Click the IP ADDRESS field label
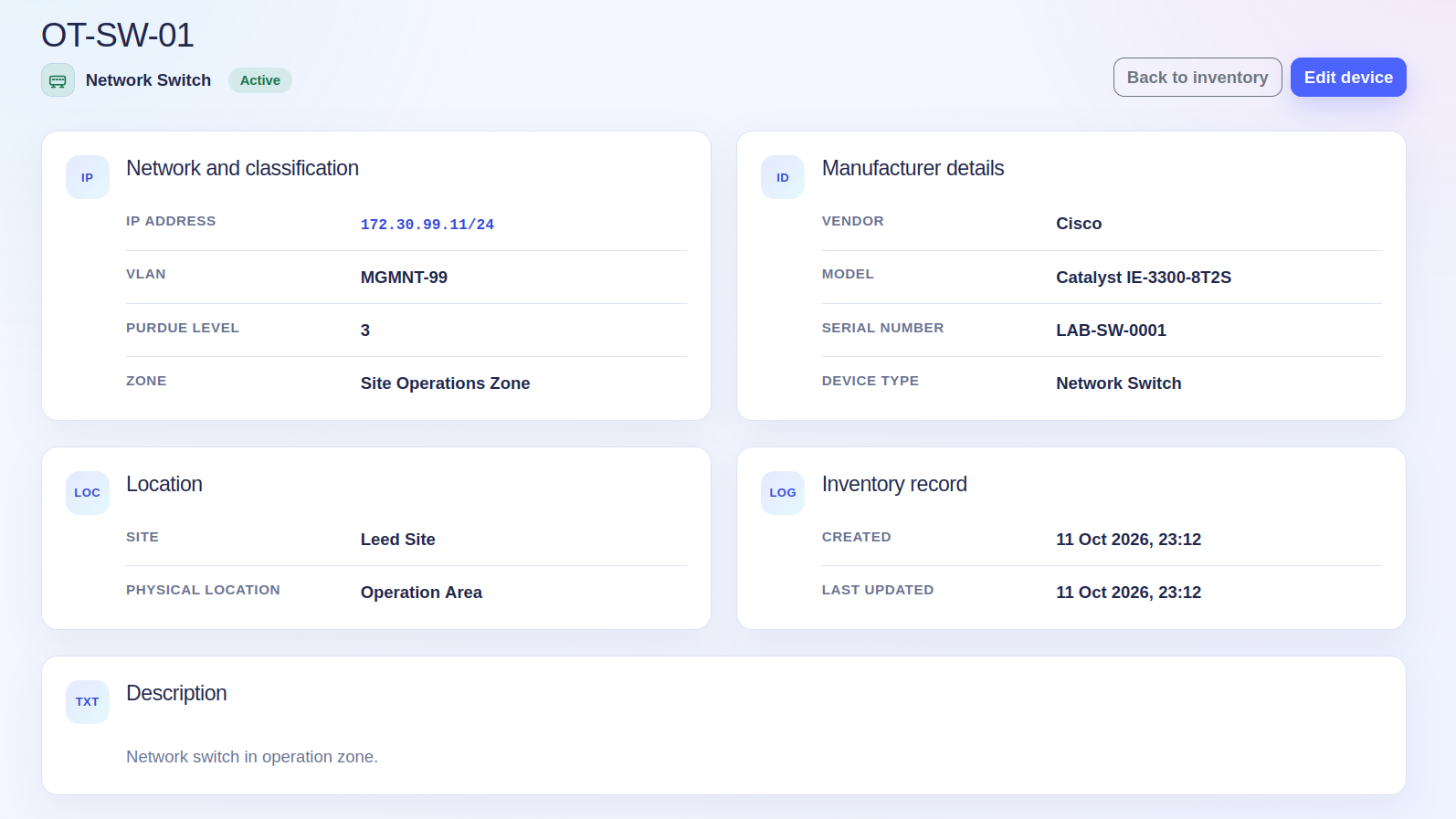 coord(171,221)
